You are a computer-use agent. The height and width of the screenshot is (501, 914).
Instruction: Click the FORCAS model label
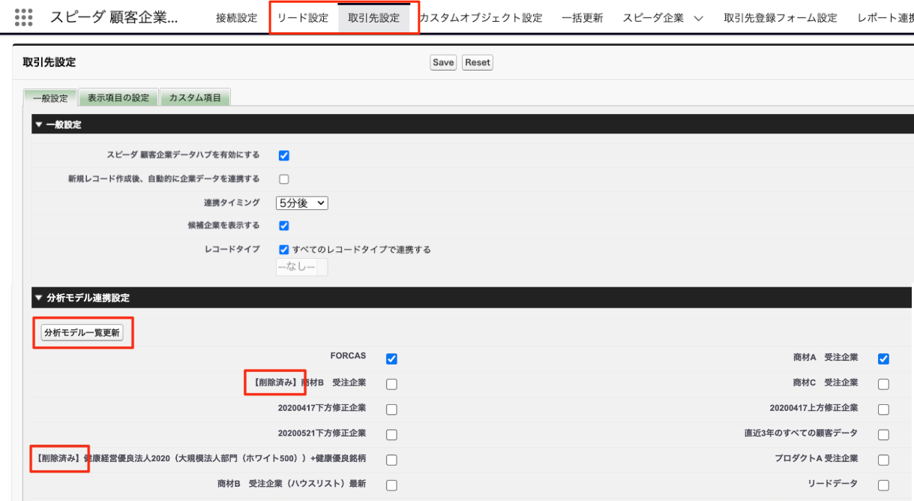(348, 356)
